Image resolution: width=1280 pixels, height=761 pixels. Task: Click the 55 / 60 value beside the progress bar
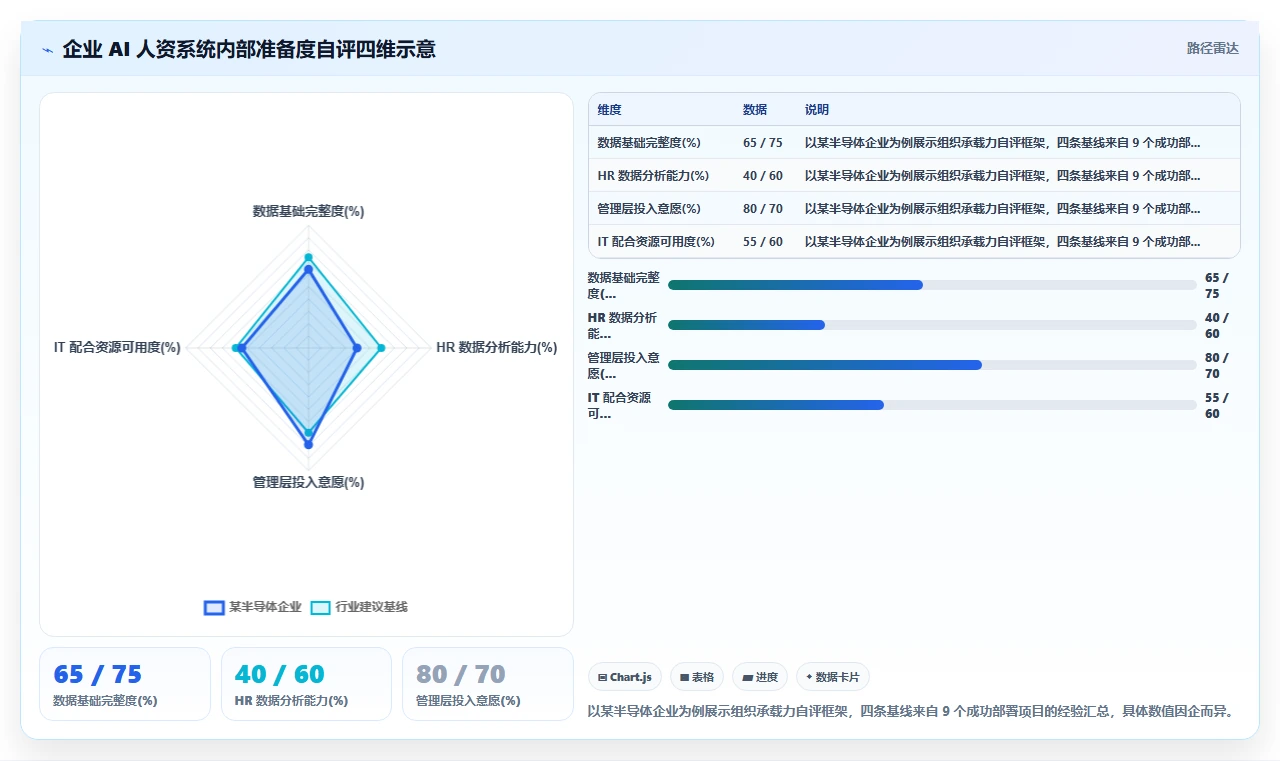1218,406
